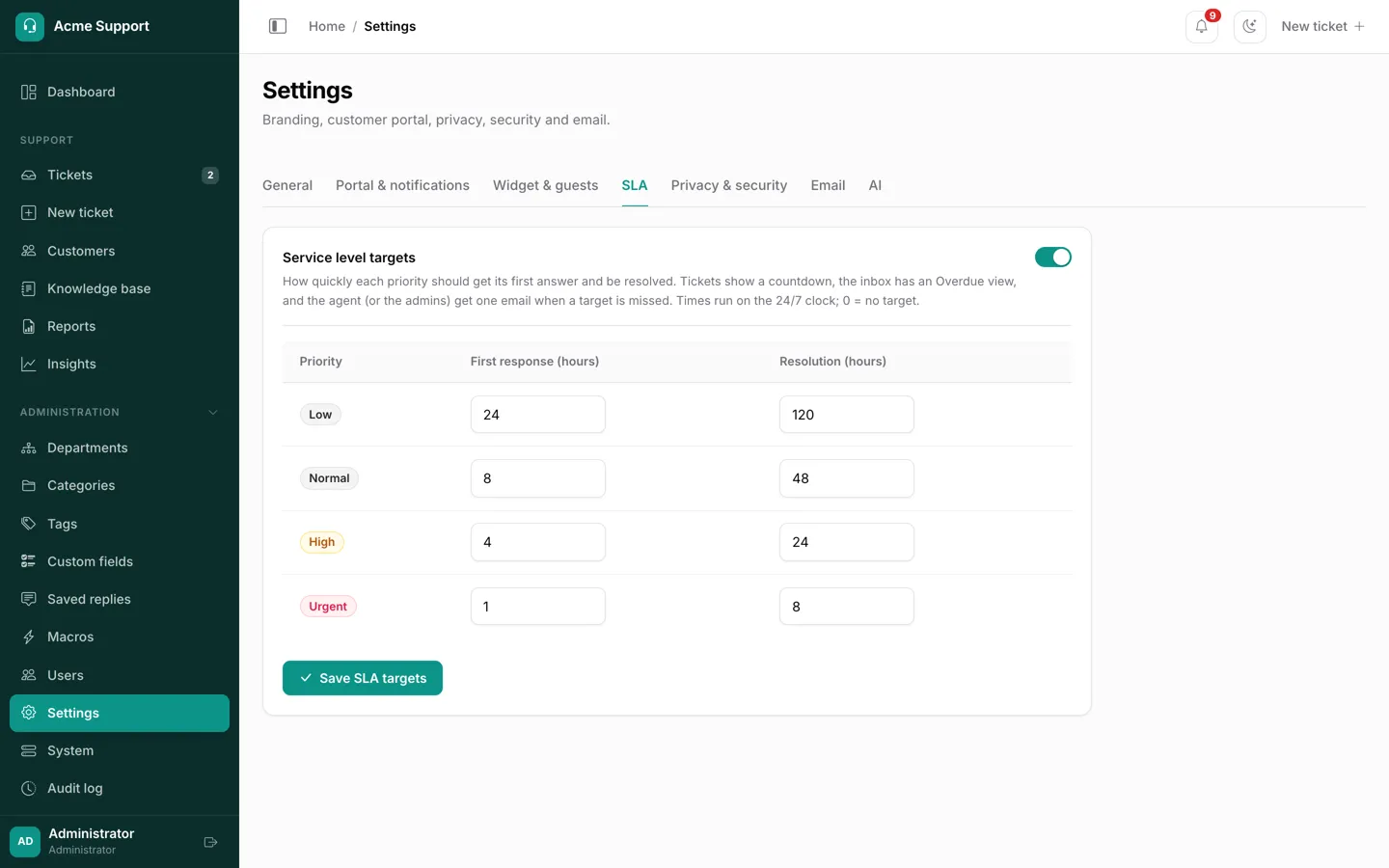Focus the Urgent resolution hours field
The width and height of the screenshot is (1389, 868).
[847, 607]
